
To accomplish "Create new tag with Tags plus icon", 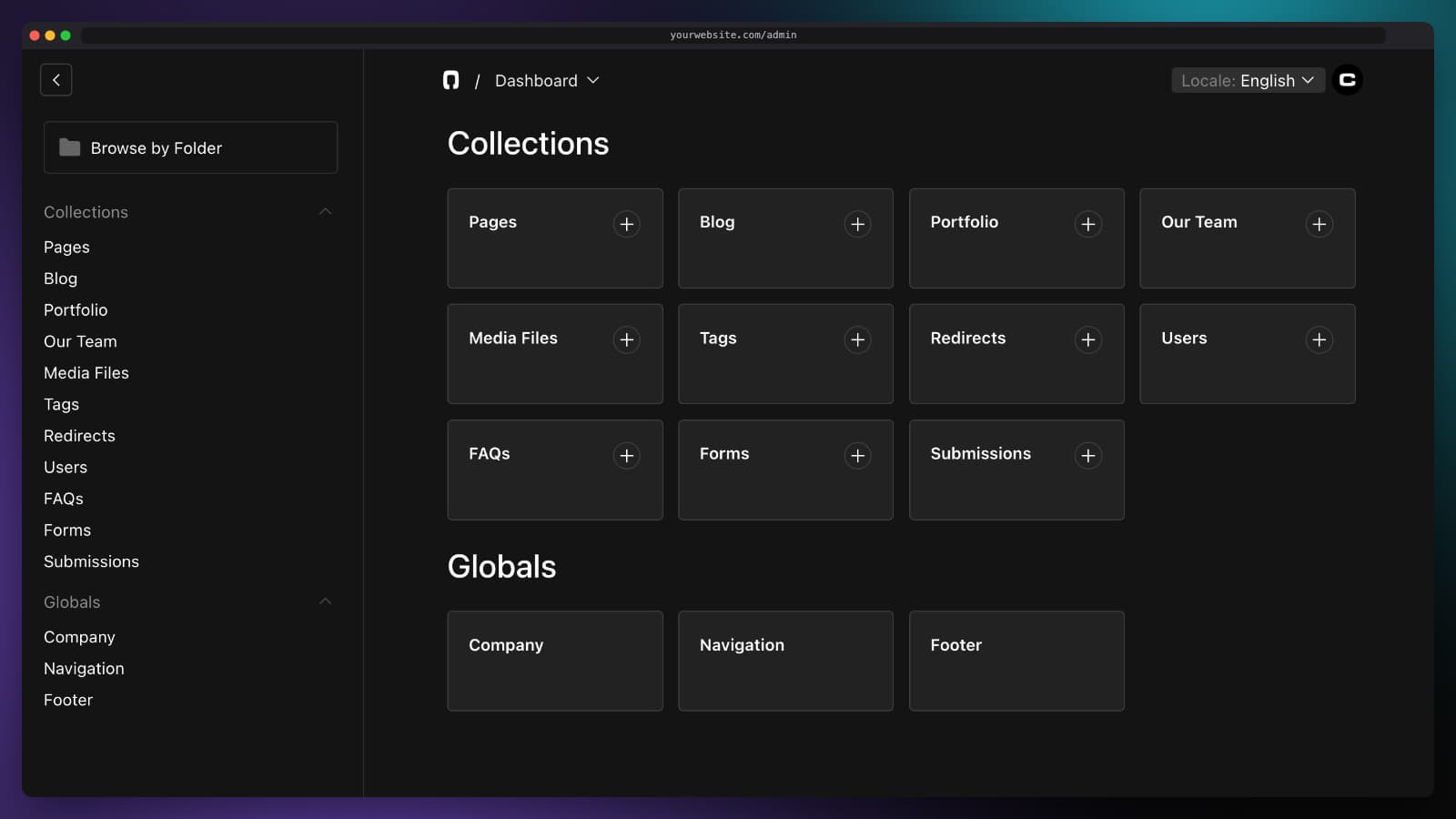I will 857,339.
